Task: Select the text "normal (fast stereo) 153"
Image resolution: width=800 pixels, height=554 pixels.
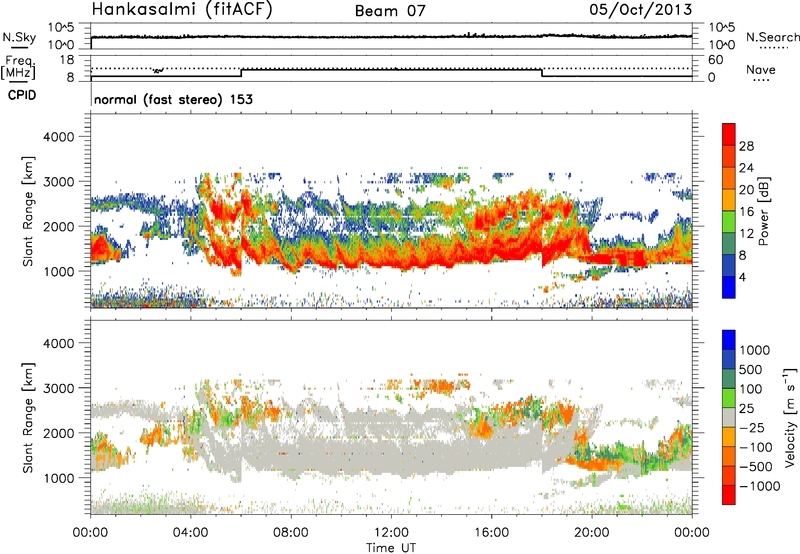Action: click(x=173, y=99)
